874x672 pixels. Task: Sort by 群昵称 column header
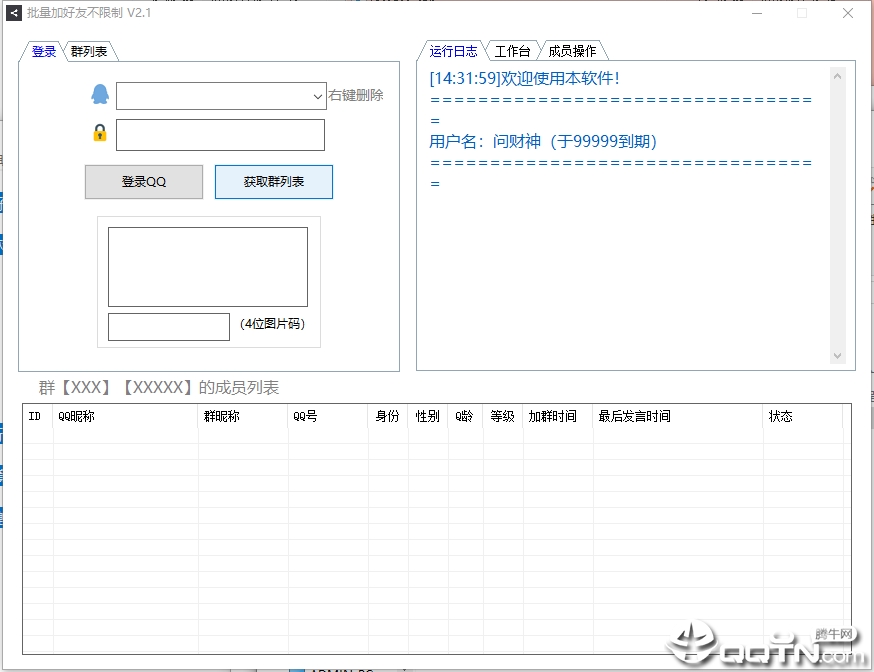coord(243,416)
